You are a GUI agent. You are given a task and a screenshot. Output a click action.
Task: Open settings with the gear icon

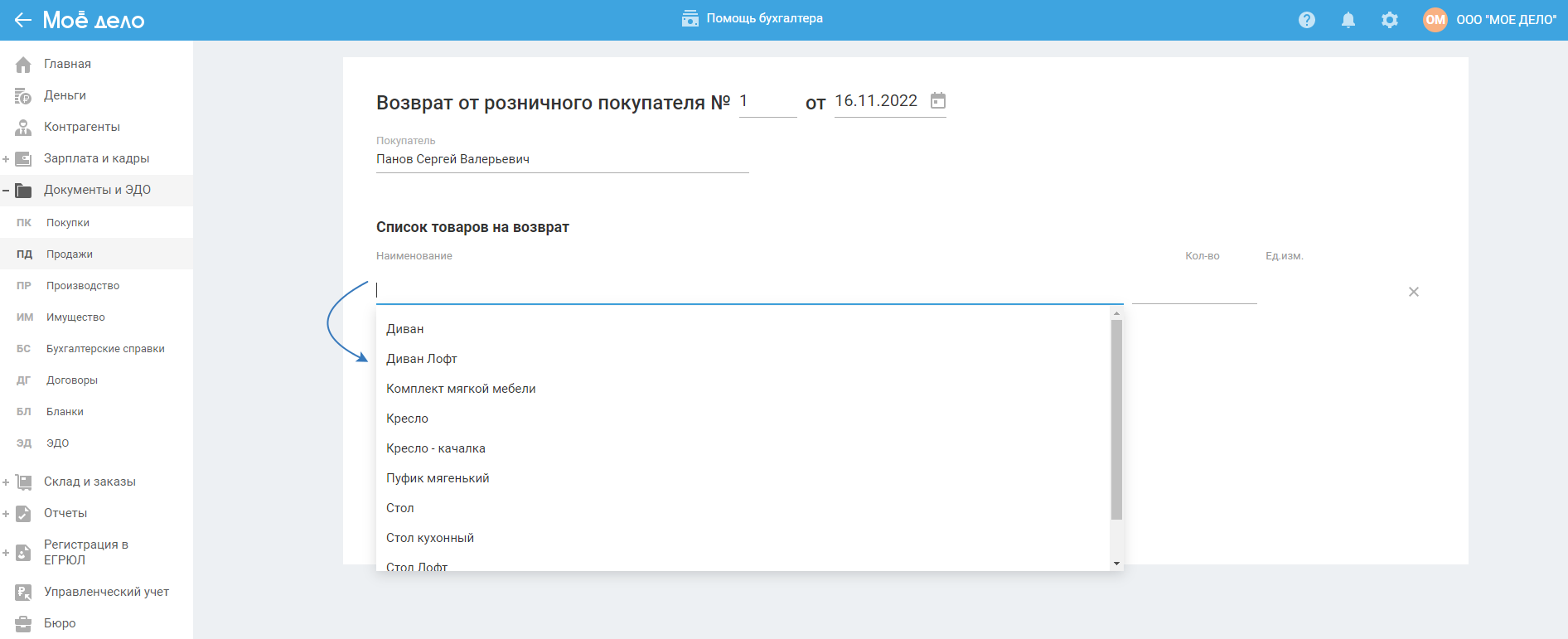(1390, 20)
